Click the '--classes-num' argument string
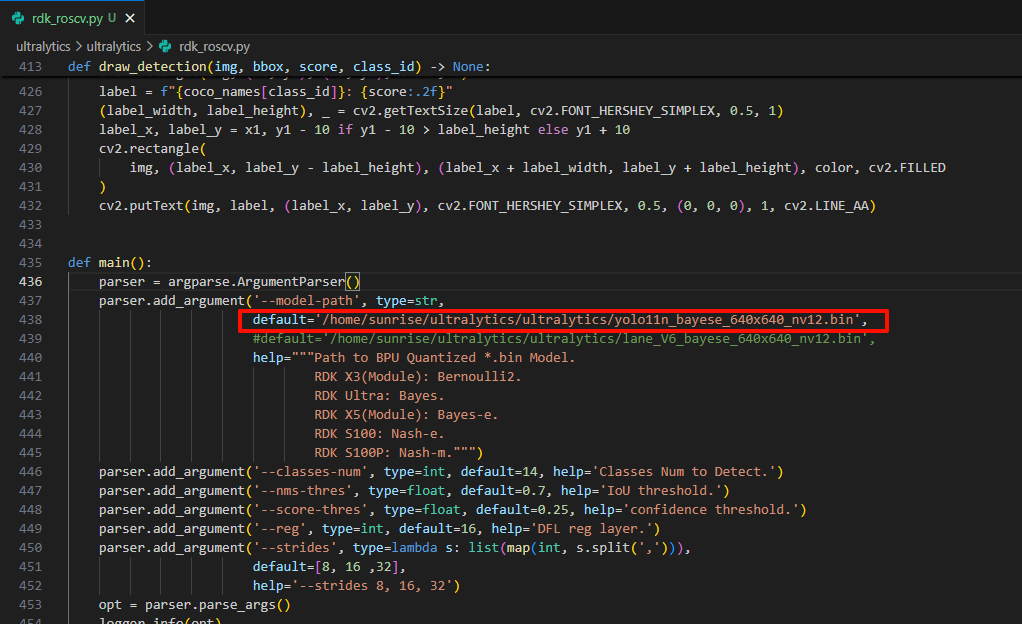The image size is (1022, 624). (310, 471)
